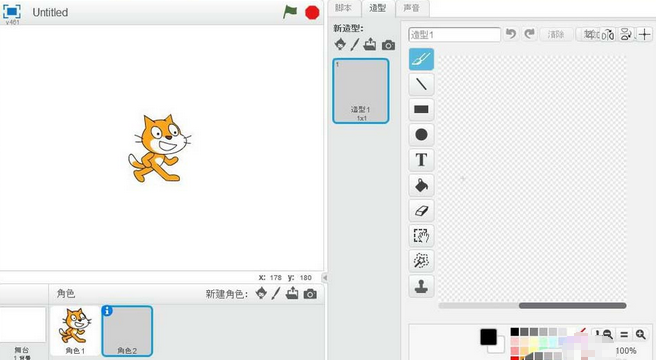The height and width of the screenshot is (360, 656).
Task: Click the cat sprite on the stage
Action: (160, 148)
